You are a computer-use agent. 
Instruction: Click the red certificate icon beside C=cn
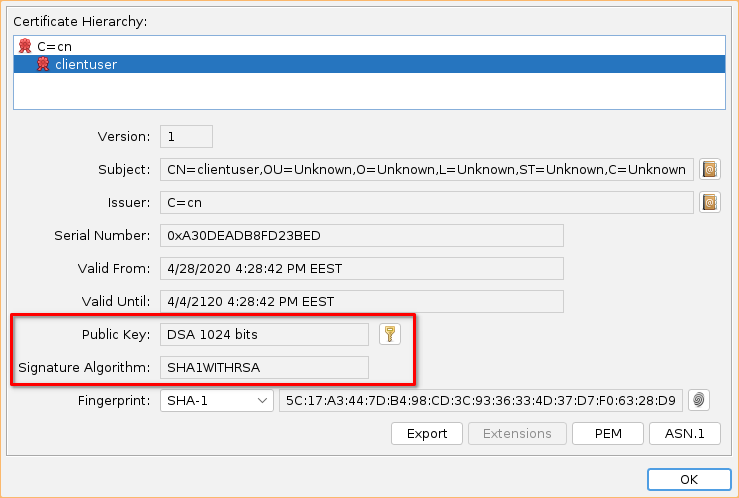click(25, 46)
